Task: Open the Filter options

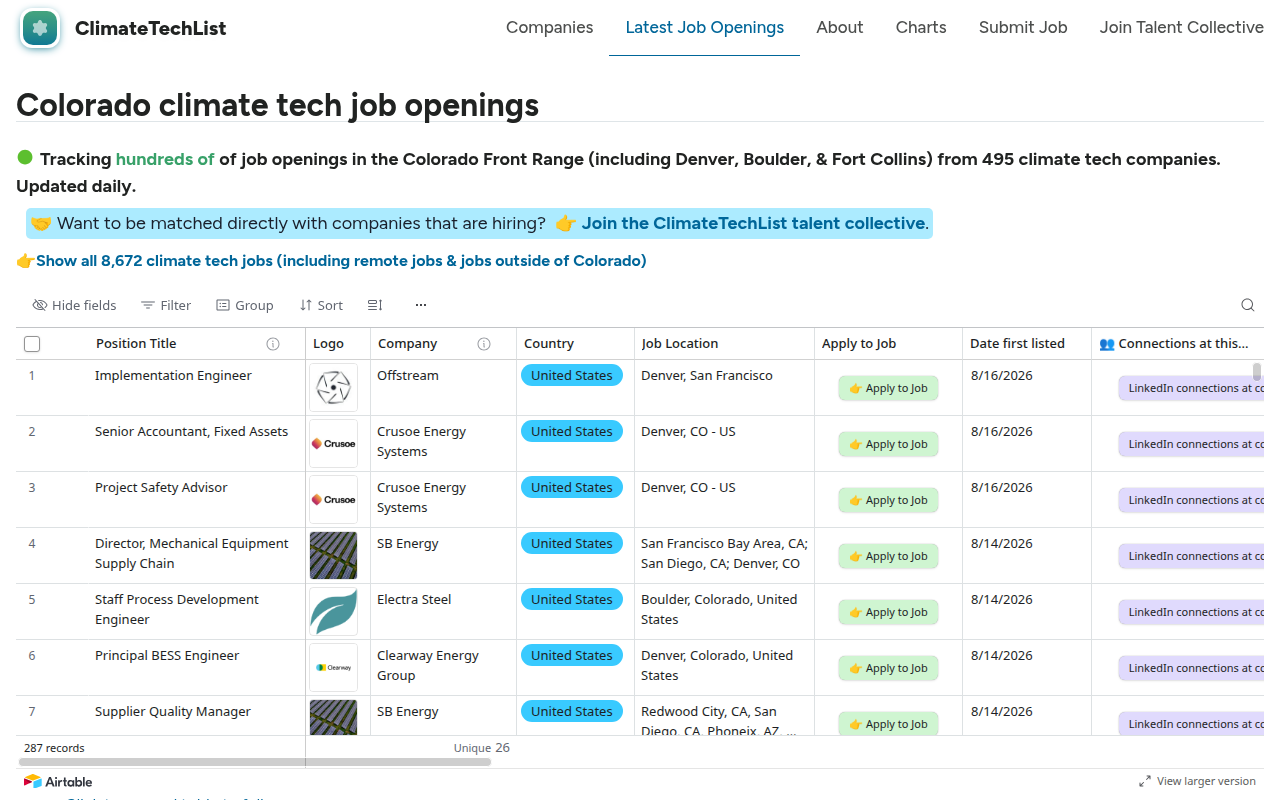Action: tap(166, 305)
